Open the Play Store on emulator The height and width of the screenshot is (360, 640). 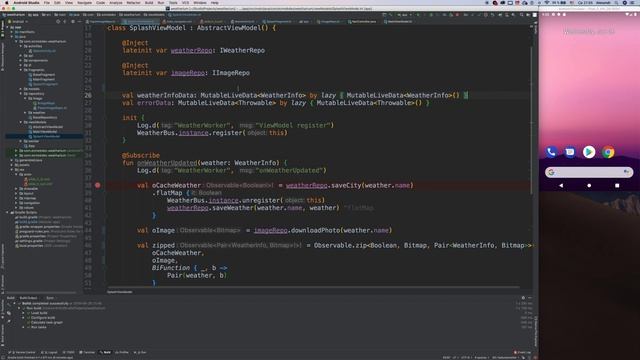click(589, 152)
